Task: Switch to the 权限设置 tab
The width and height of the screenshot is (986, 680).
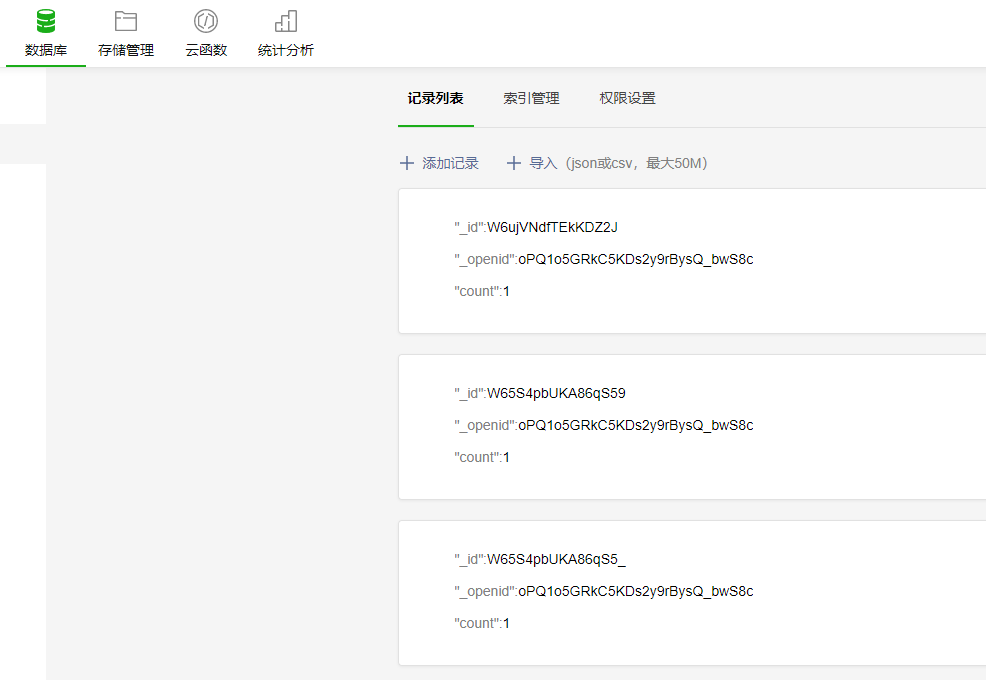Action: coord(627,98)
